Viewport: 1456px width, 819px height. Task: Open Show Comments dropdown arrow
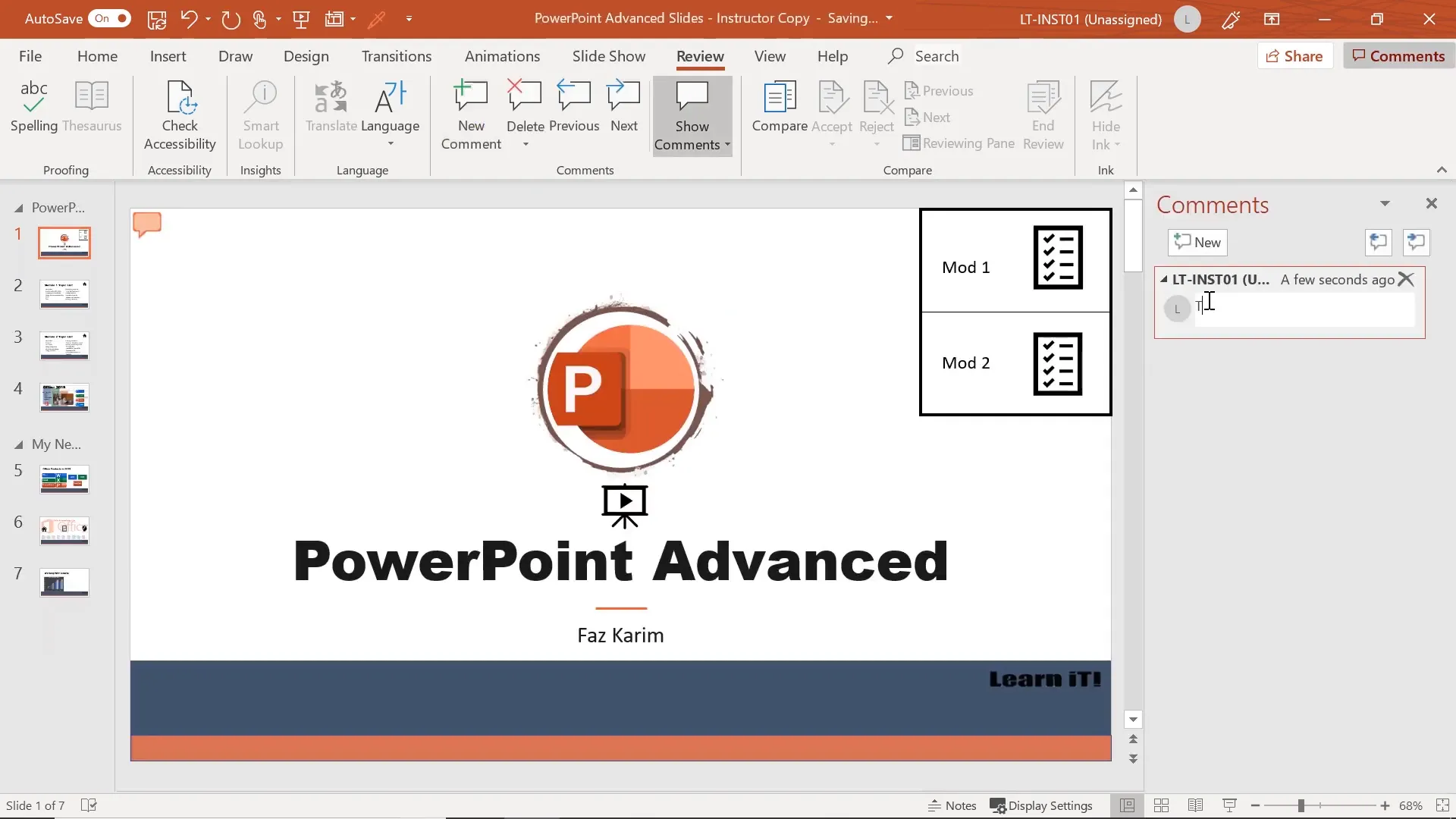(x=727, y=145)
